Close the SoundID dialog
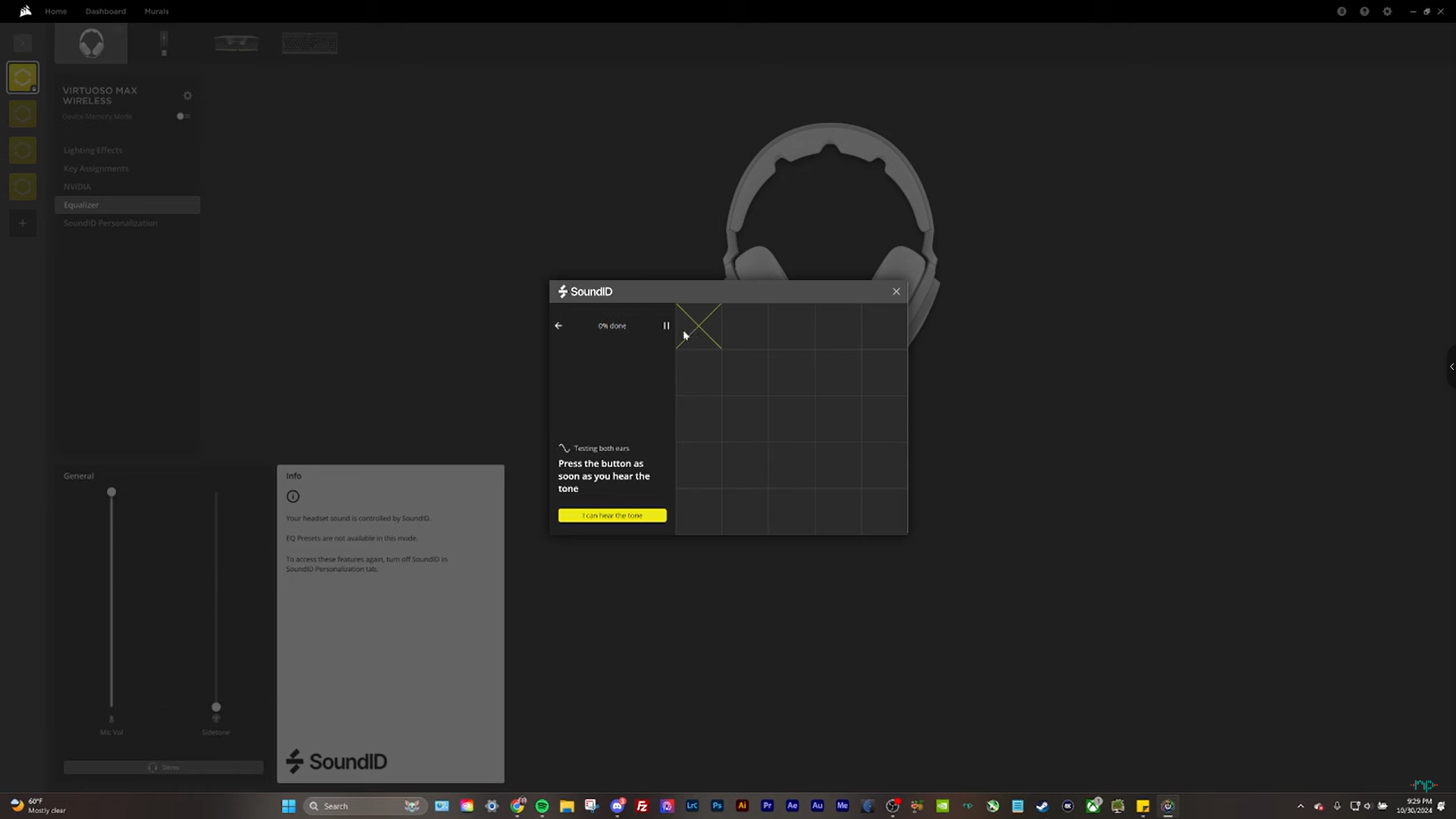 pos(896,291)
